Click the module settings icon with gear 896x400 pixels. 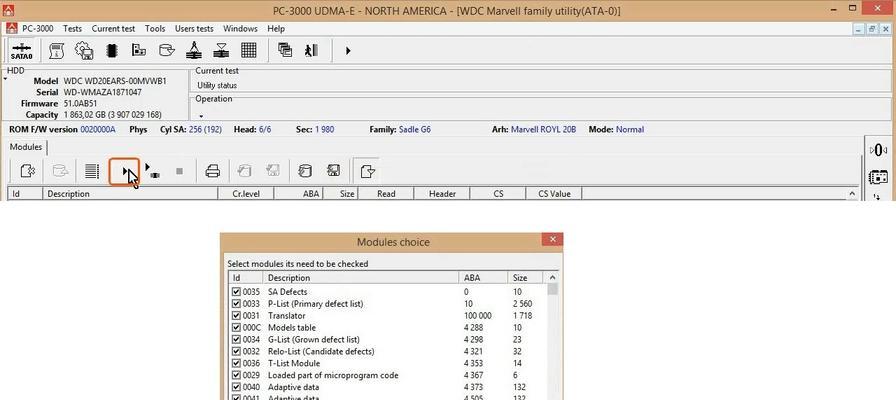click(27, 171)
